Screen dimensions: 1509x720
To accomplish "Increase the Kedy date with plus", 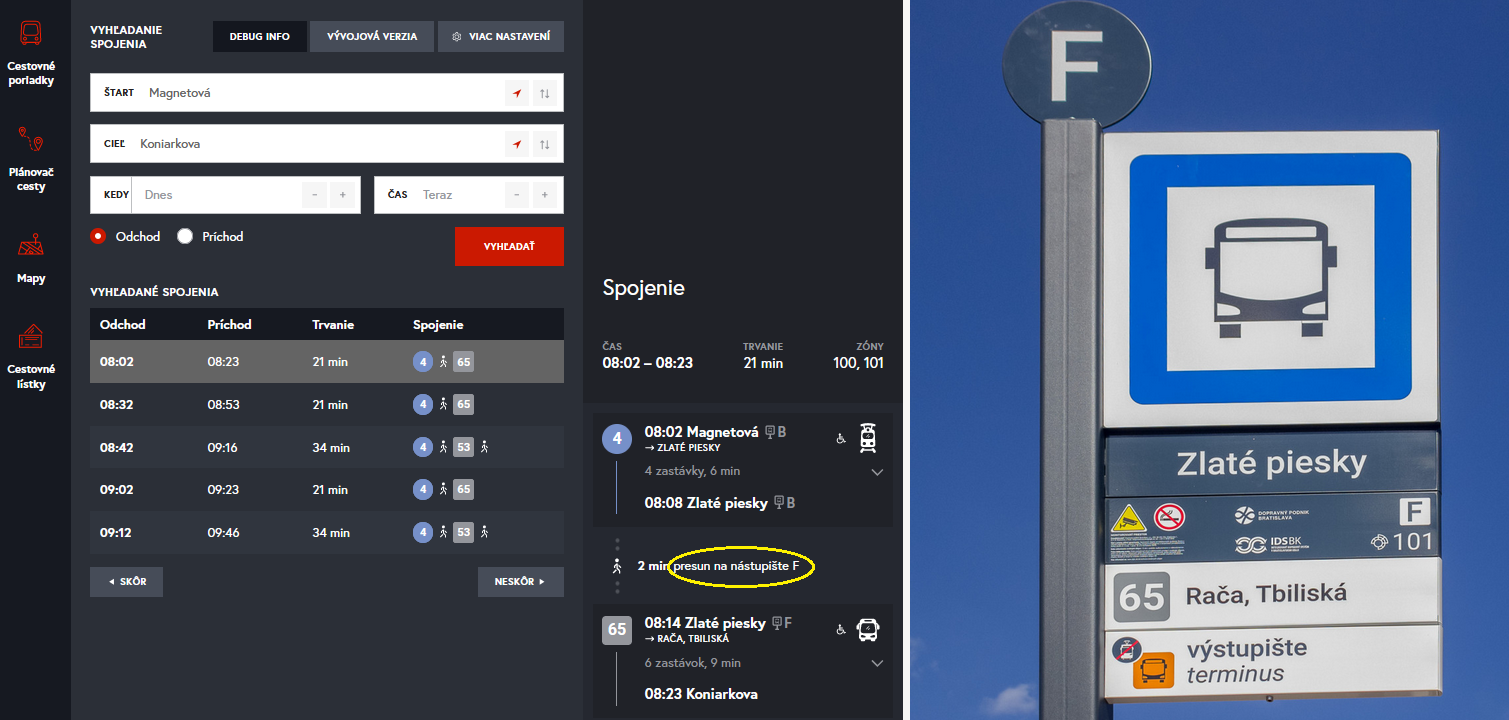I will click(343, 195).
